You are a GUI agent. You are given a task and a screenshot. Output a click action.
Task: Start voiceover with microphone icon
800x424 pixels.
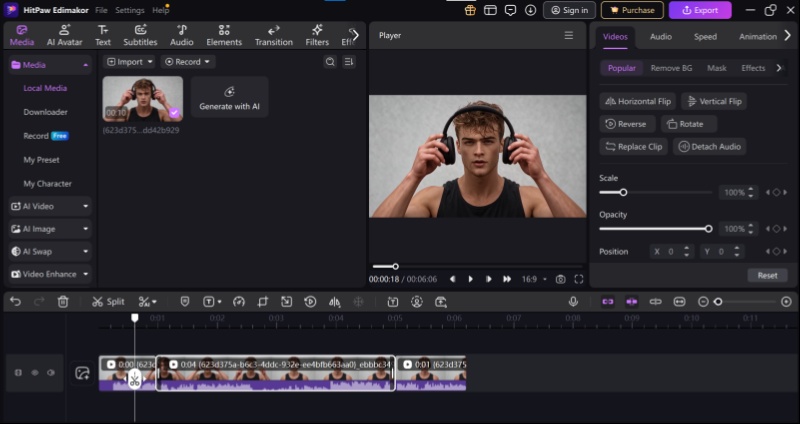point(573,302)
